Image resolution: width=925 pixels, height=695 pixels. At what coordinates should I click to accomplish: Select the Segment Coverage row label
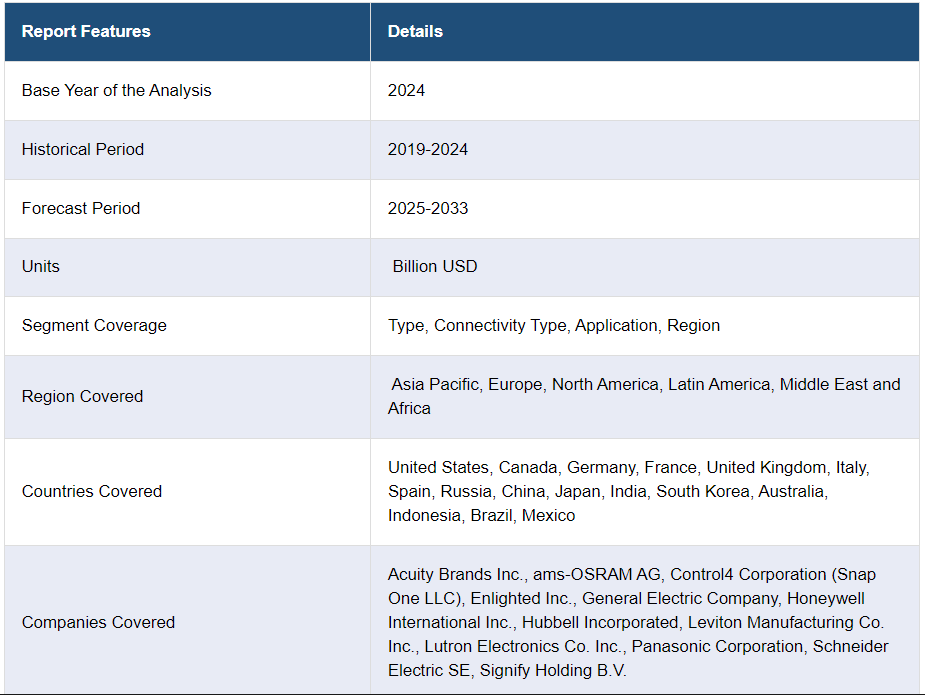[94, 325]
